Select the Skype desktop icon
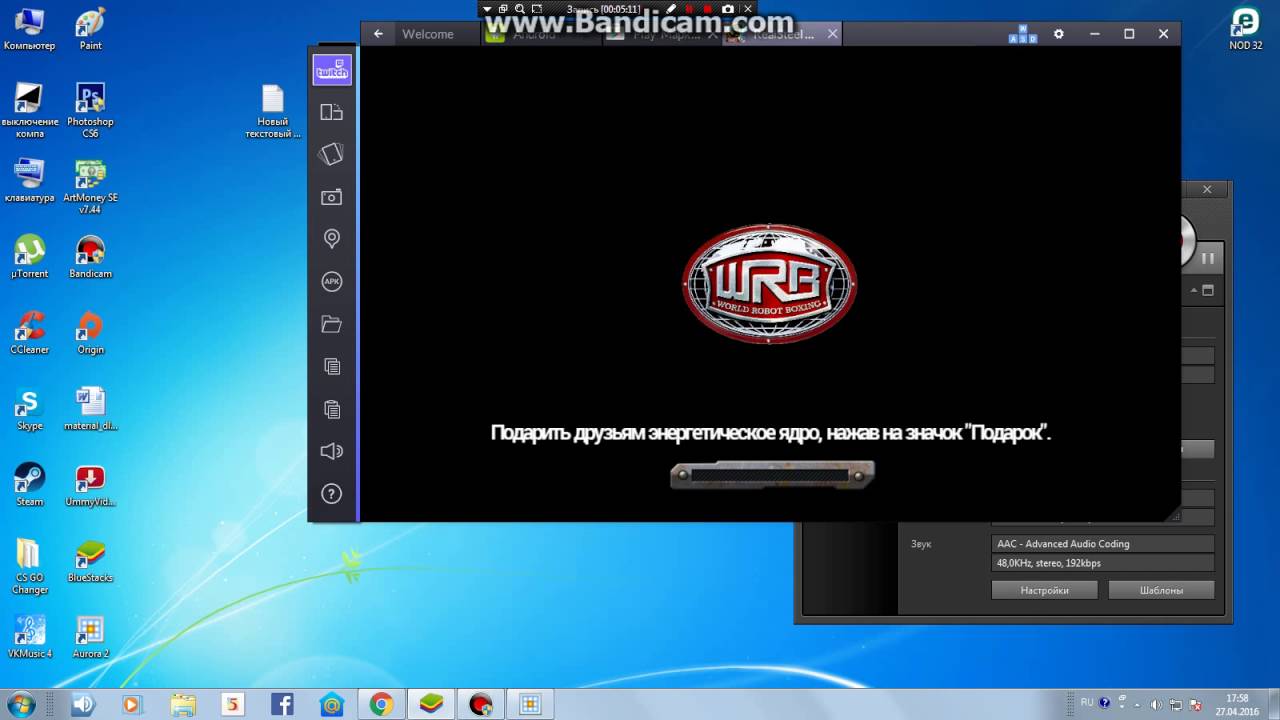This screenshot has height=720, width=1280. pos(30,409)
